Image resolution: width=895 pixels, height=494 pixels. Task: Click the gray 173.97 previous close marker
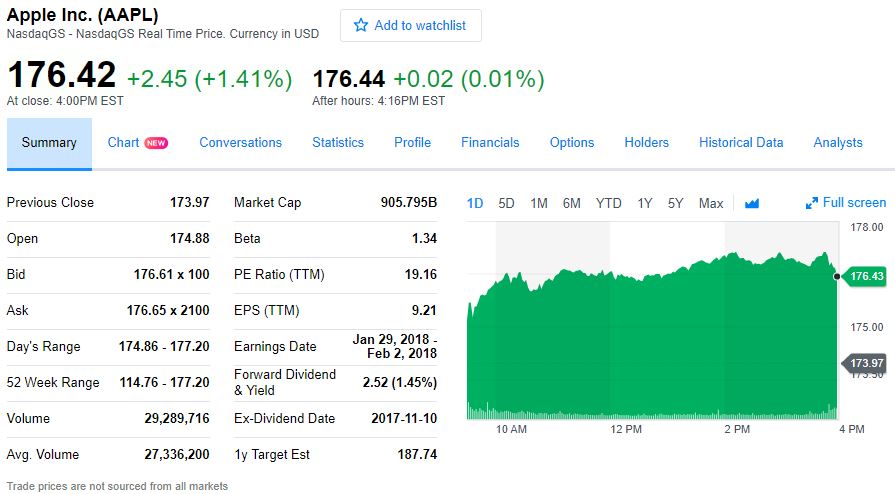tap(864, 362)
